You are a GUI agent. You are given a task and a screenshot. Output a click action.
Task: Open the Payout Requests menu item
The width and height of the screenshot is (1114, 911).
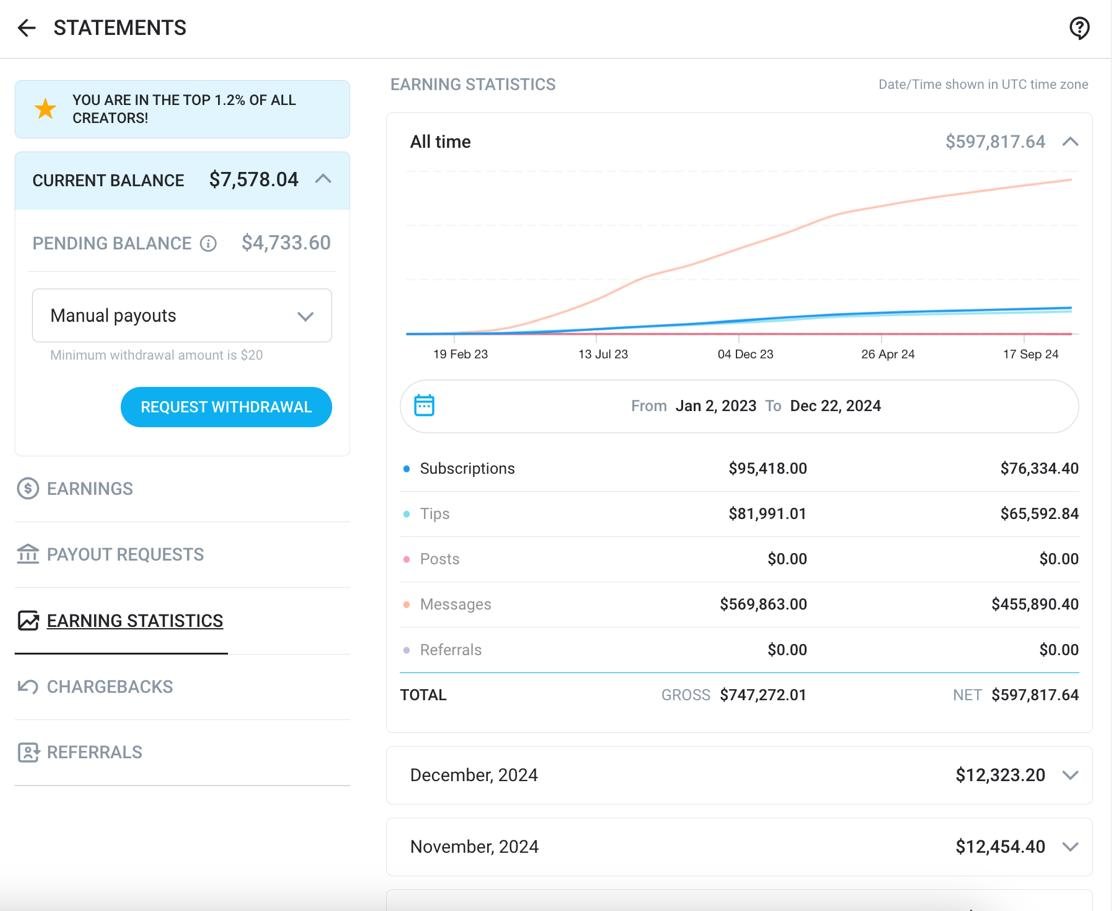point(125,554)
